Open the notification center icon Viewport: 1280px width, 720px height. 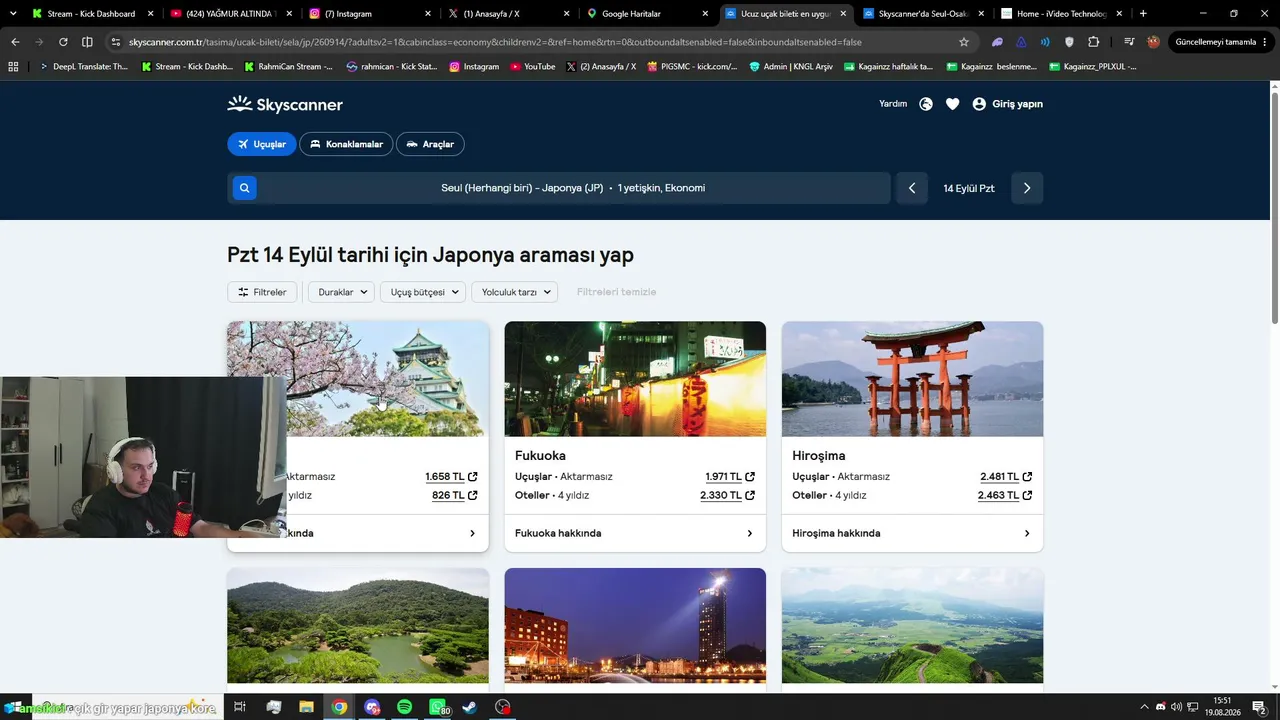point(1259,707)
